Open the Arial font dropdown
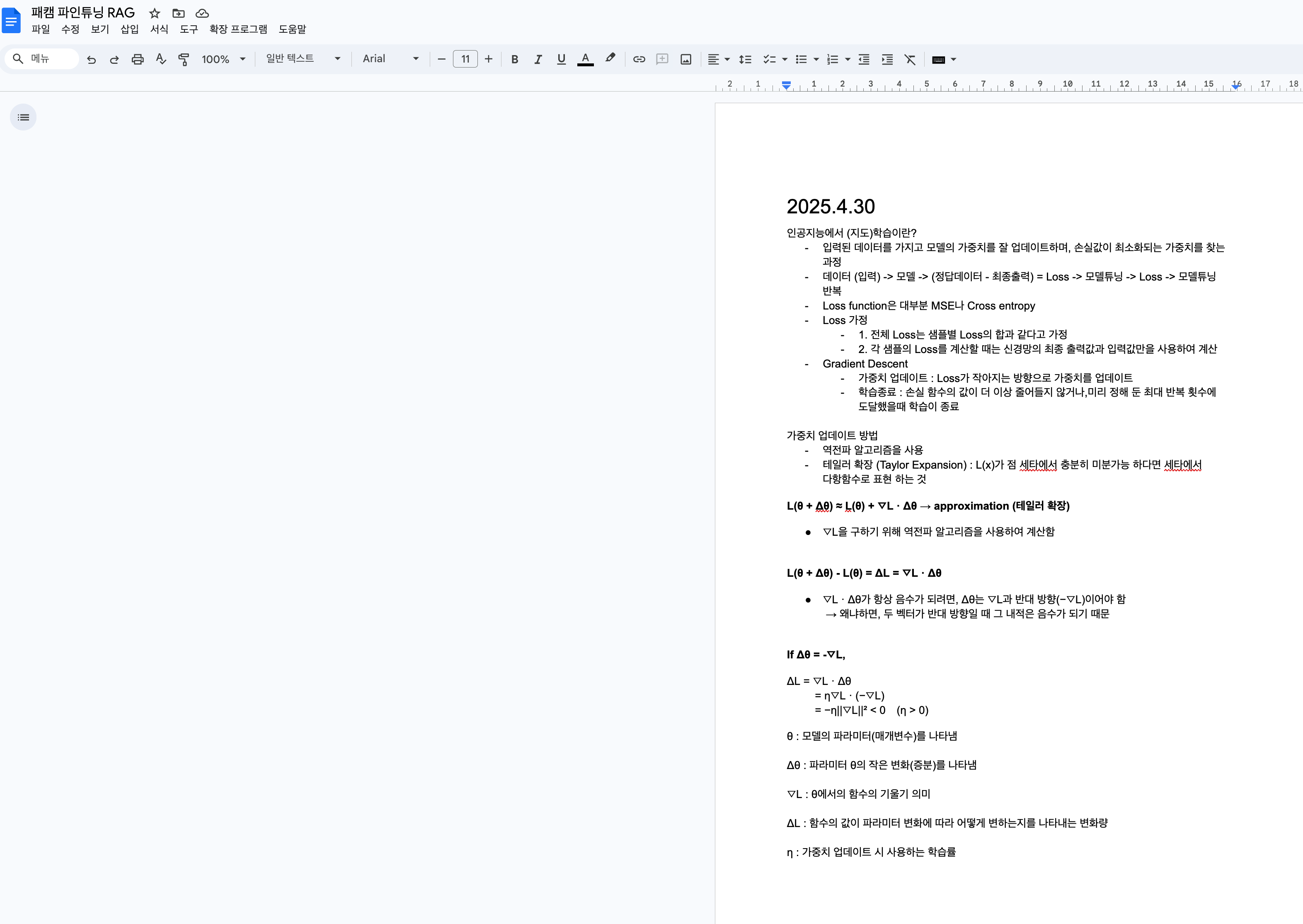 click(390, 58)
